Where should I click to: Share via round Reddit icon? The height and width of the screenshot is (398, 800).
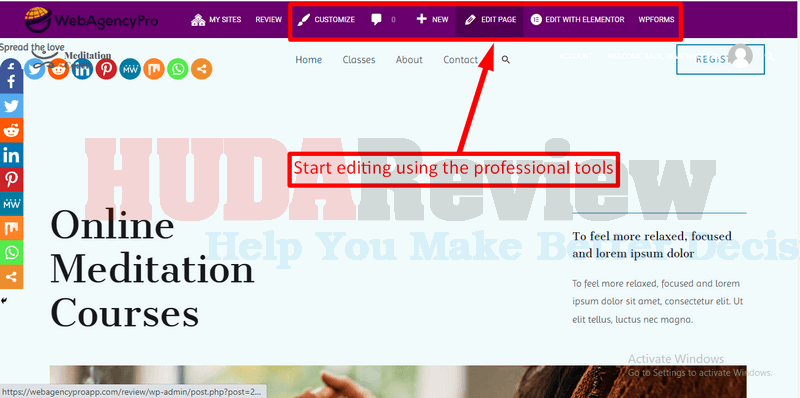click(59, 69)
